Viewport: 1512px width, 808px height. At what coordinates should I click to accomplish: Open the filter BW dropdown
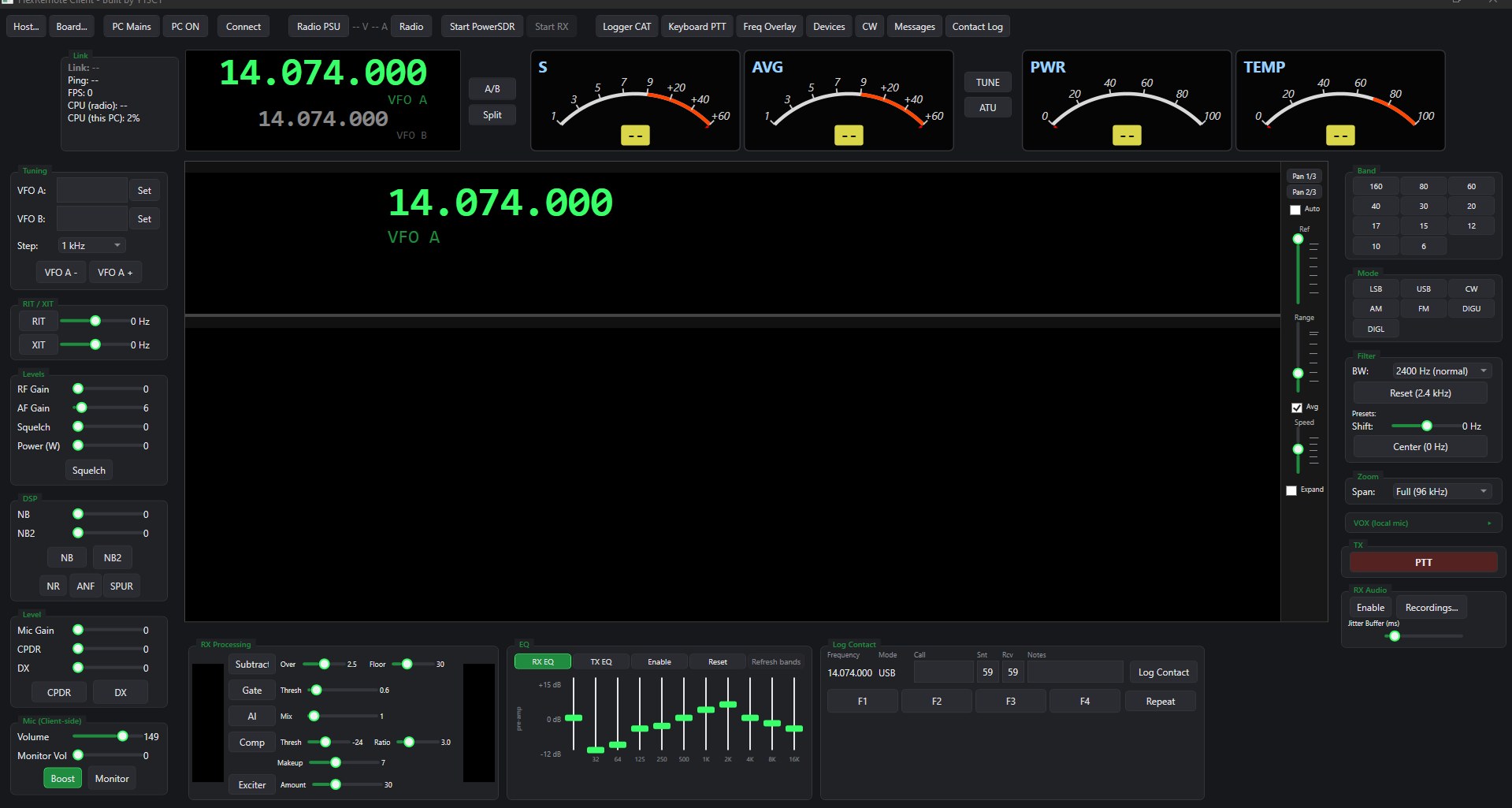(x=1441, y=371)
